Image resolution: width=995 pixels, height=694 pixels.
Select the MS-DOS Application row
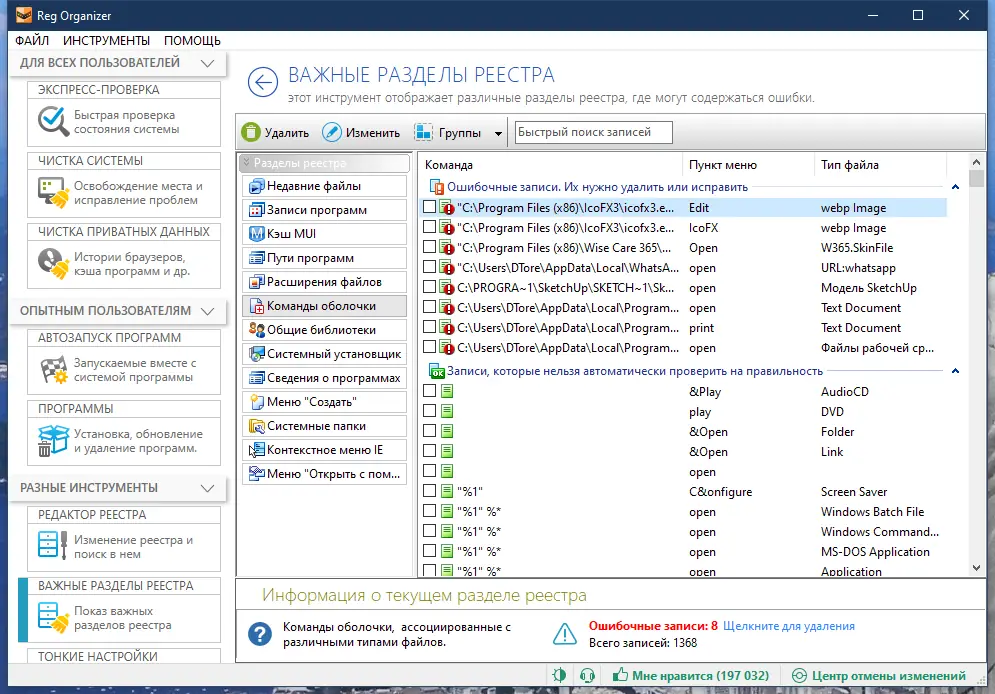pyautogui.click(x=683, y=551)
